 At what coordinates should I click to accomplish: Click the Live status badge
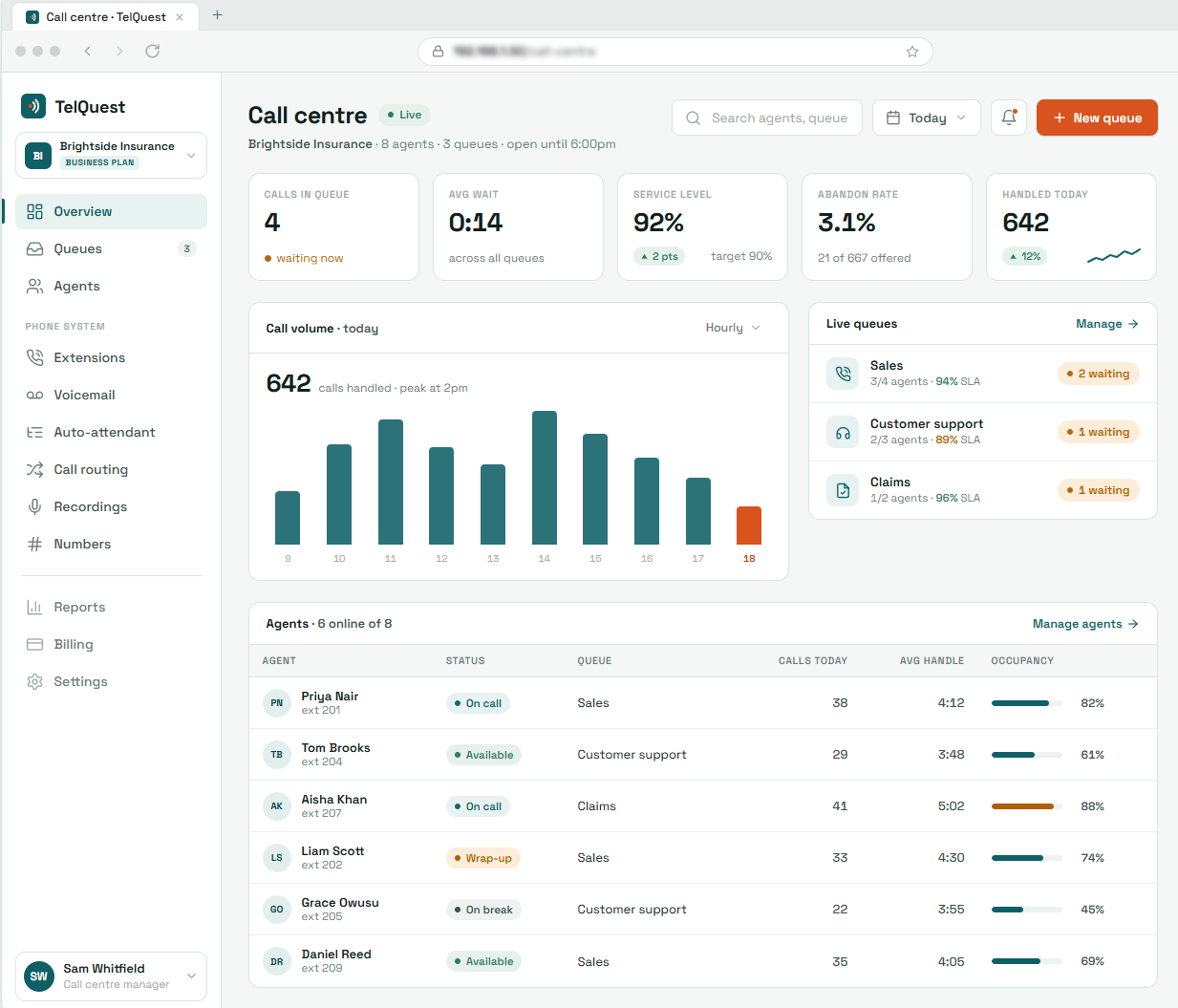coord(405,115)
